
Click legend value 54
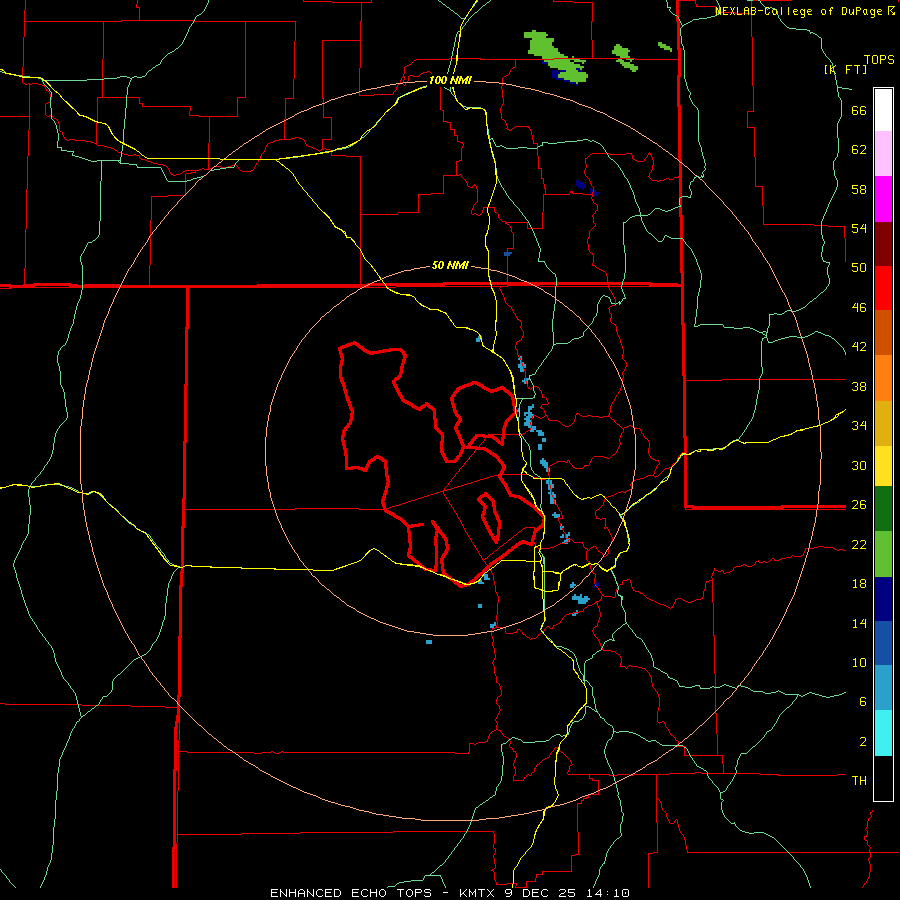pos(859,228)
